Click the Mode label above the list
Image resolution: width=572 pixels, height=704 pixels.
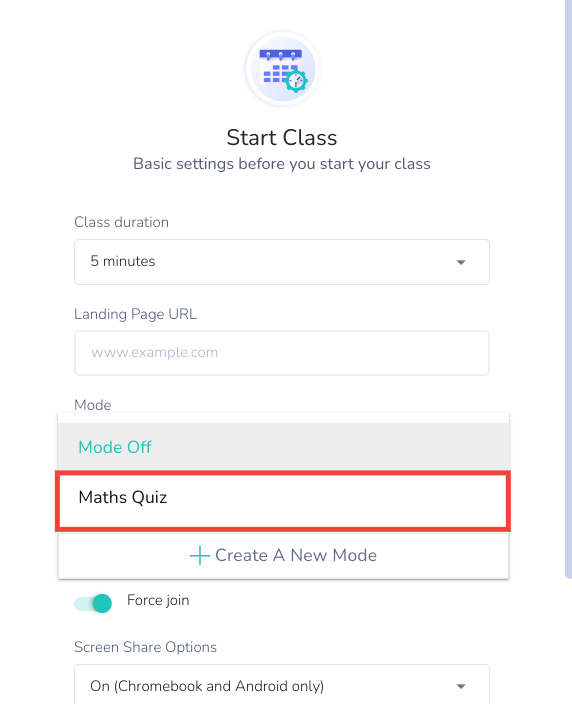click(92, 405)
